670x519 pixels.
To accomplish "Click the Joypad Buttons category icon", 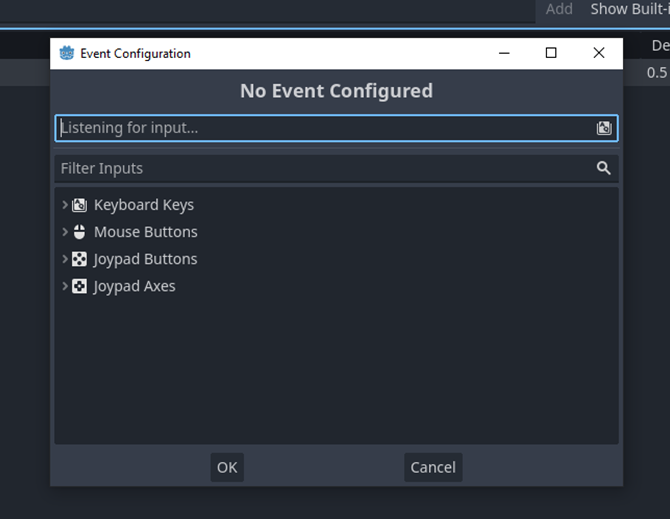I will [x=80, y=259].
